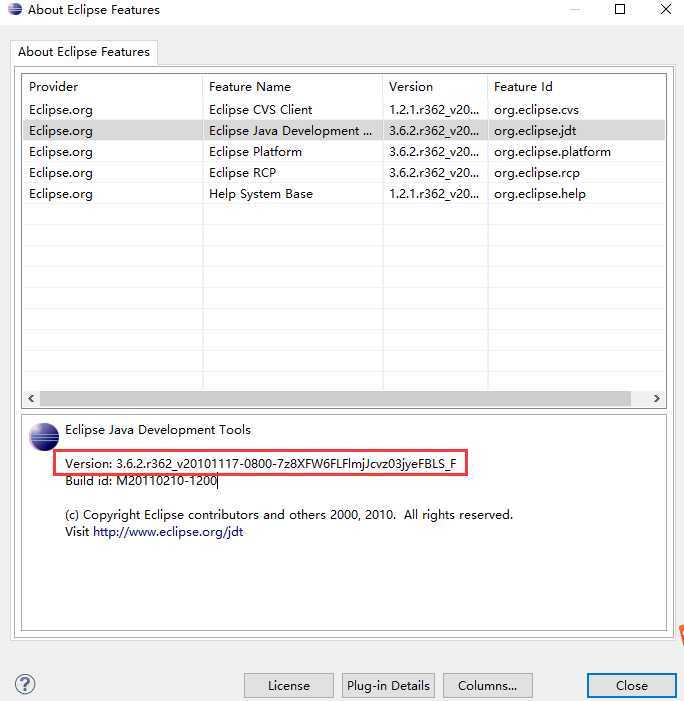Close the window with the title bar X
This screenshot has height=701, width=684.
(x=666, y=9)
